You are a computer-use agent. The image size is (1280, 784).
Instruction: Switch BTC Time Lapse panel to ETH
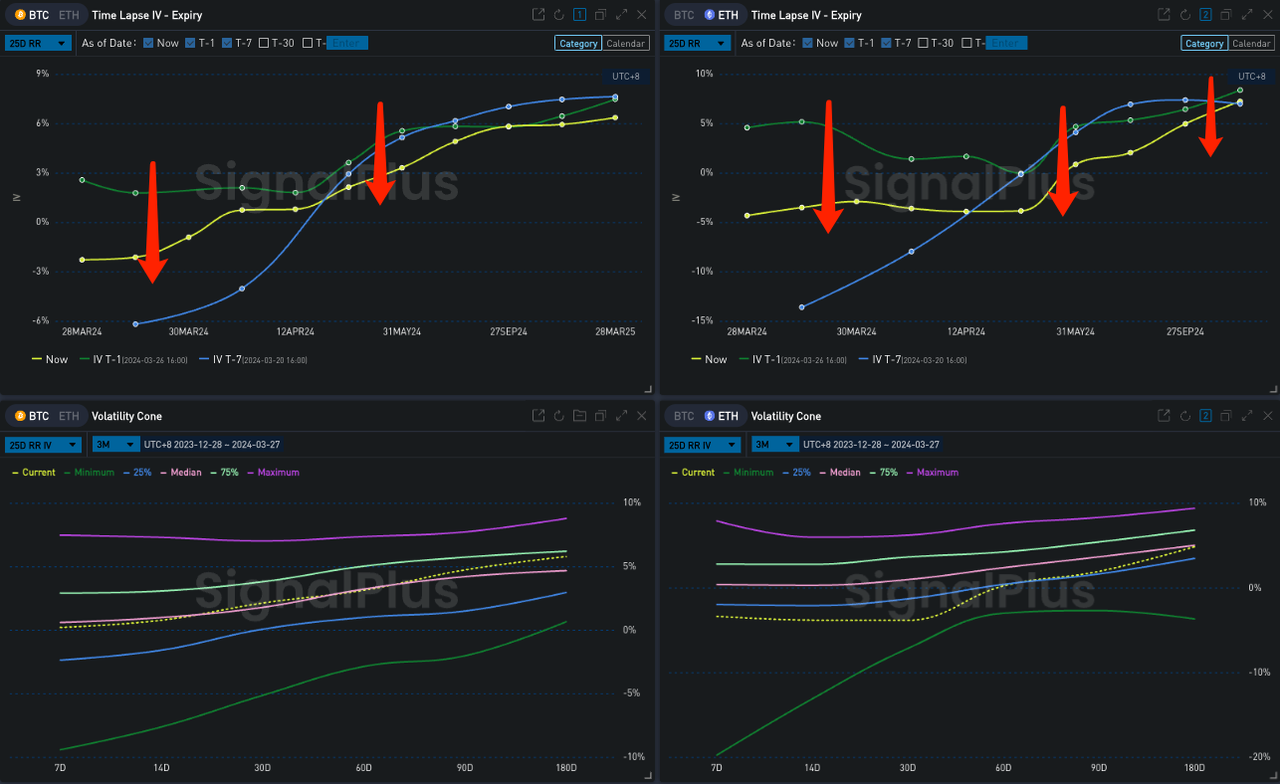click(x=69, y=15)
